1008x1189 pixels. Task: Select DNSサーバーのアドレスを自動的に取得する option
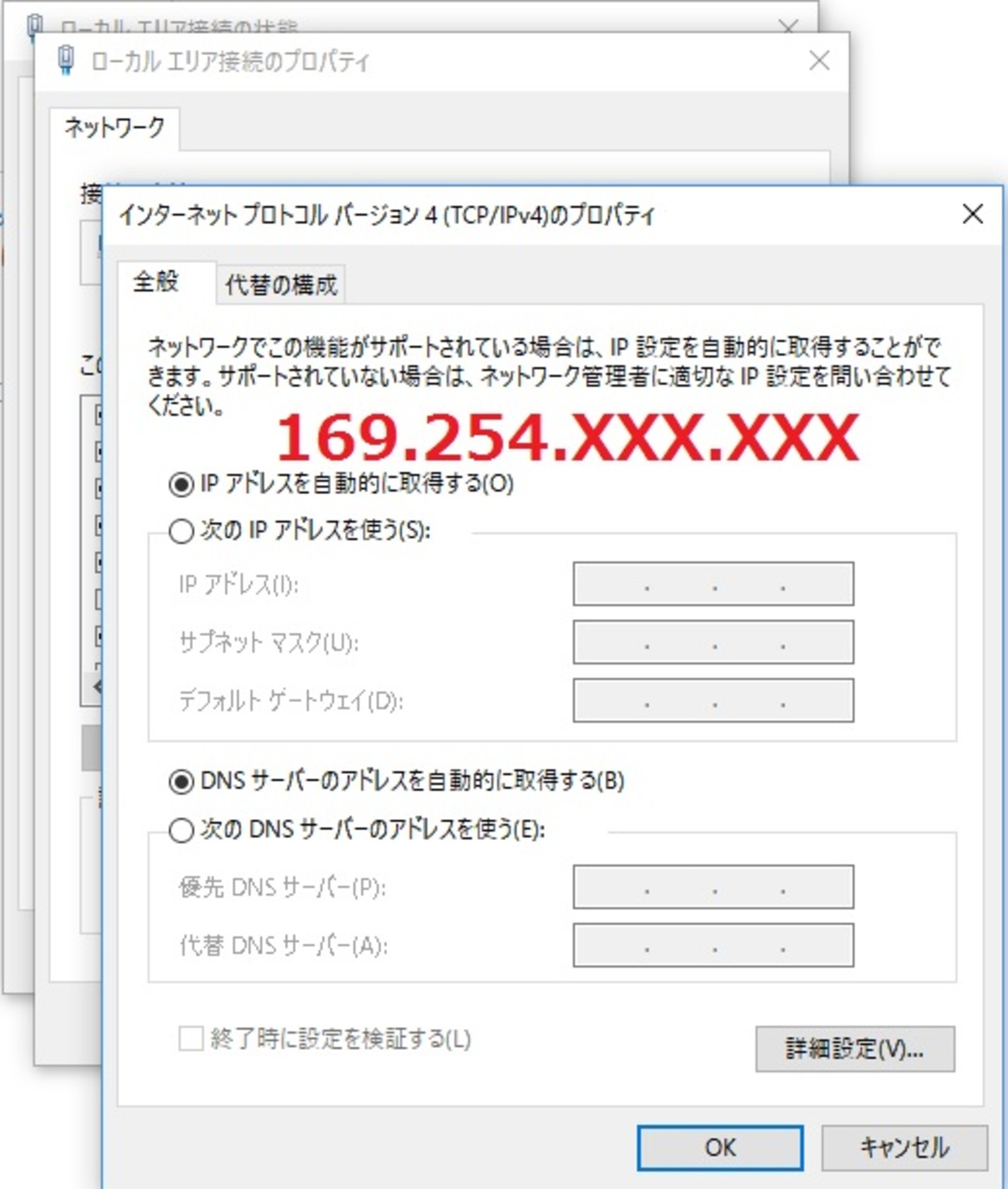181,782
